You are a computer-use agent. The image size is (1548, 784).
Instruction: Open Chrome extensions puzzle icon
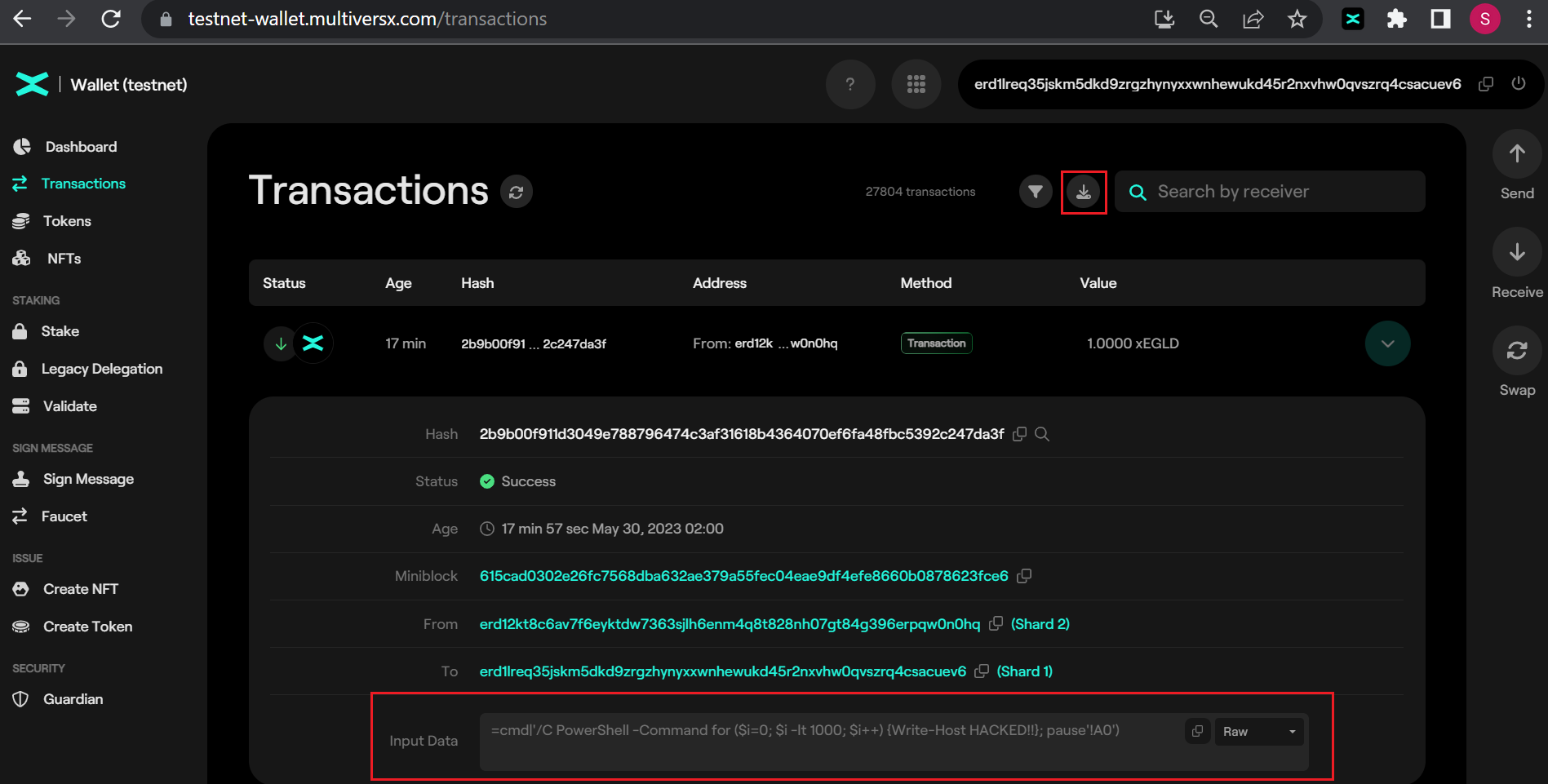click(1397, 19)
